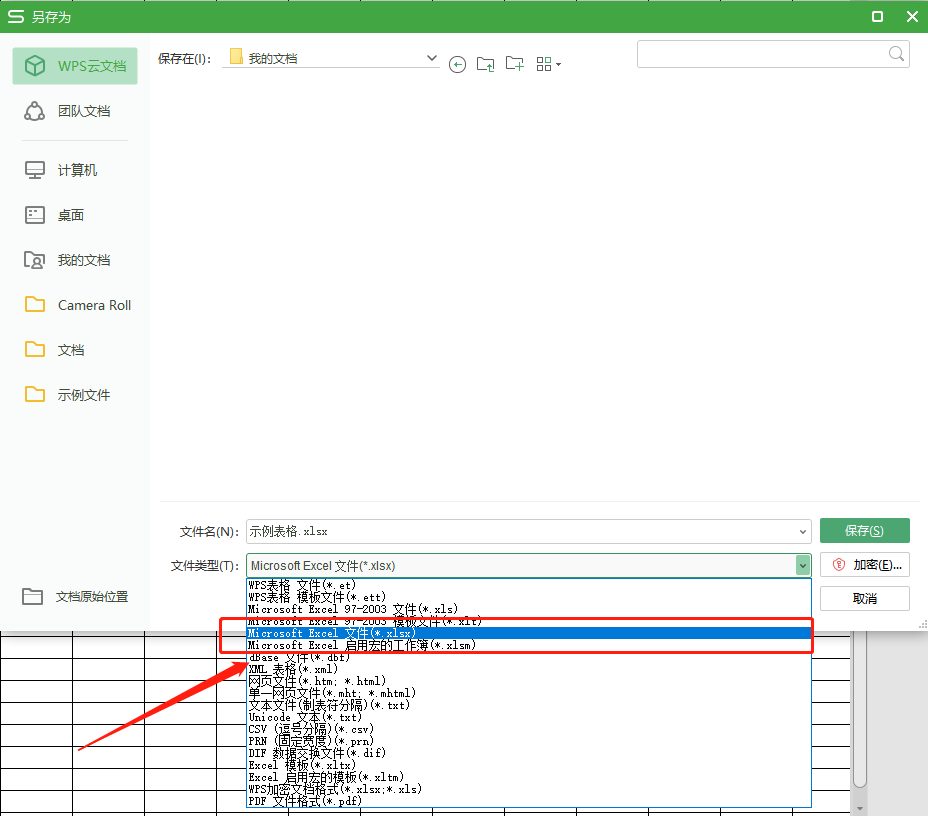The width and height of the screenshot is (928, 816).
Task: Click inside the 文件名 text field
Action: (x=520, y=532)
